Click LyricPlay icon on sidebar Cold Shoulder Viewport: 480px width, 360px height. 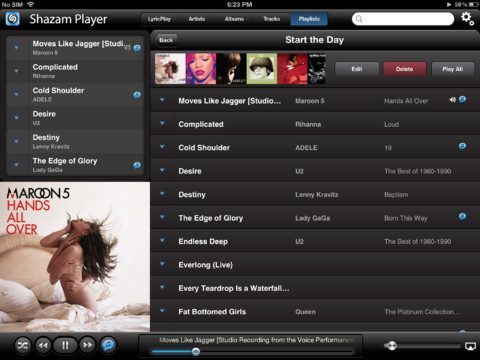point(137,95)
